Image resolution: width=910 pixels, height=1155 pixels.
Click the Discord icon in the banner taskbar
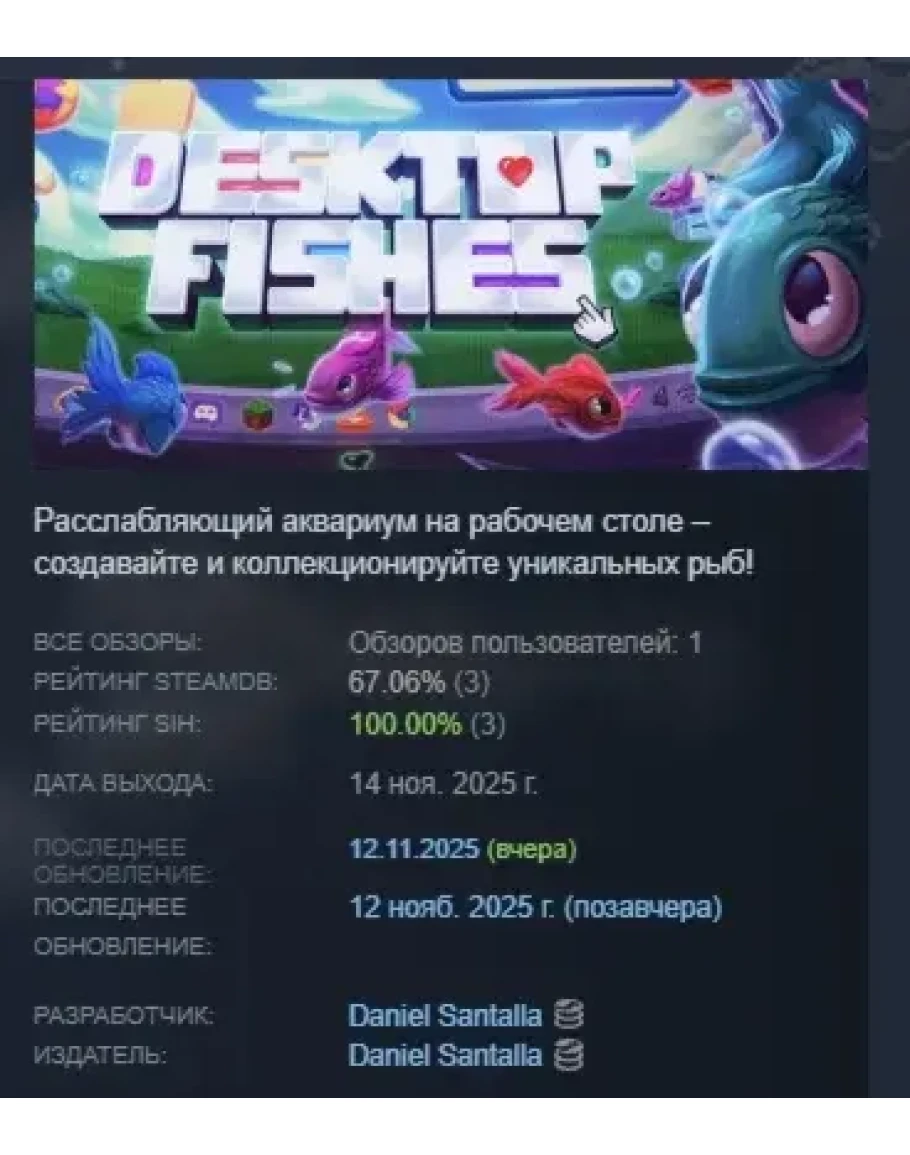pyautogui.click(x=206, y=413)
